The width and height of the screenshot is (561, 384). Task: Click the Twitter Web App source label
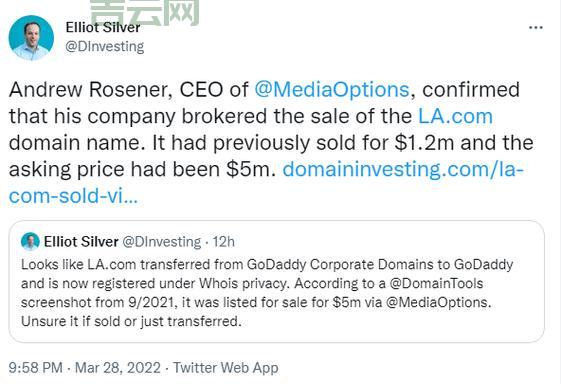coord(226,368)
